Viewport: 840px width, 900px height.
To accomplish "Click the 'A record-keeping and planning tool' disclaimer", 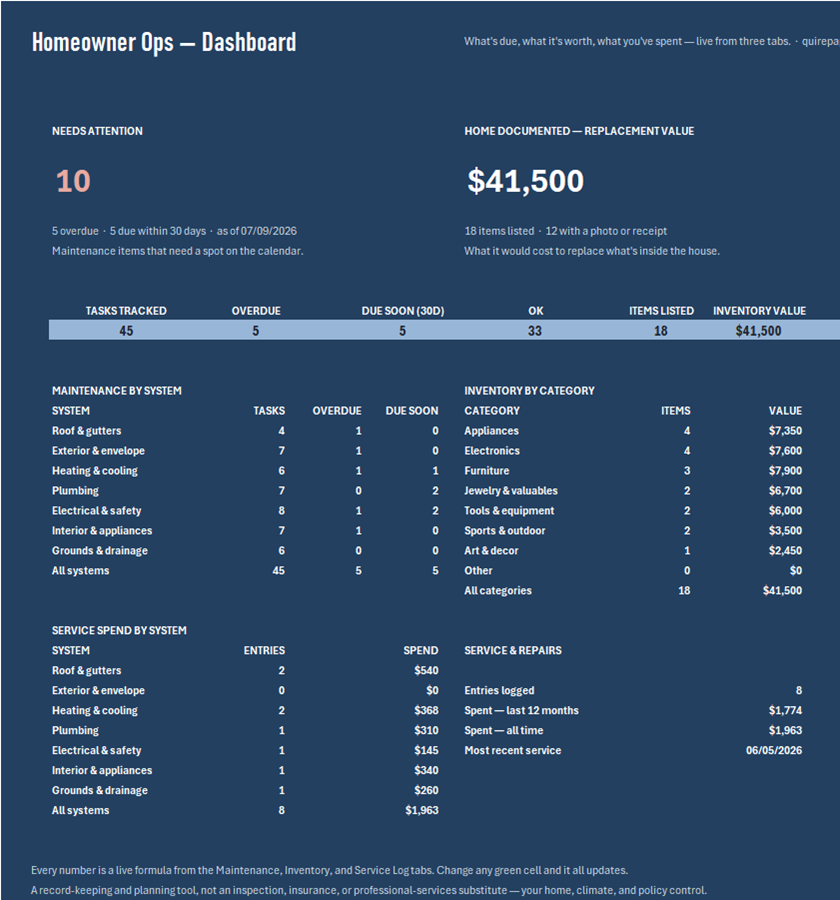I will pos(369,890).
